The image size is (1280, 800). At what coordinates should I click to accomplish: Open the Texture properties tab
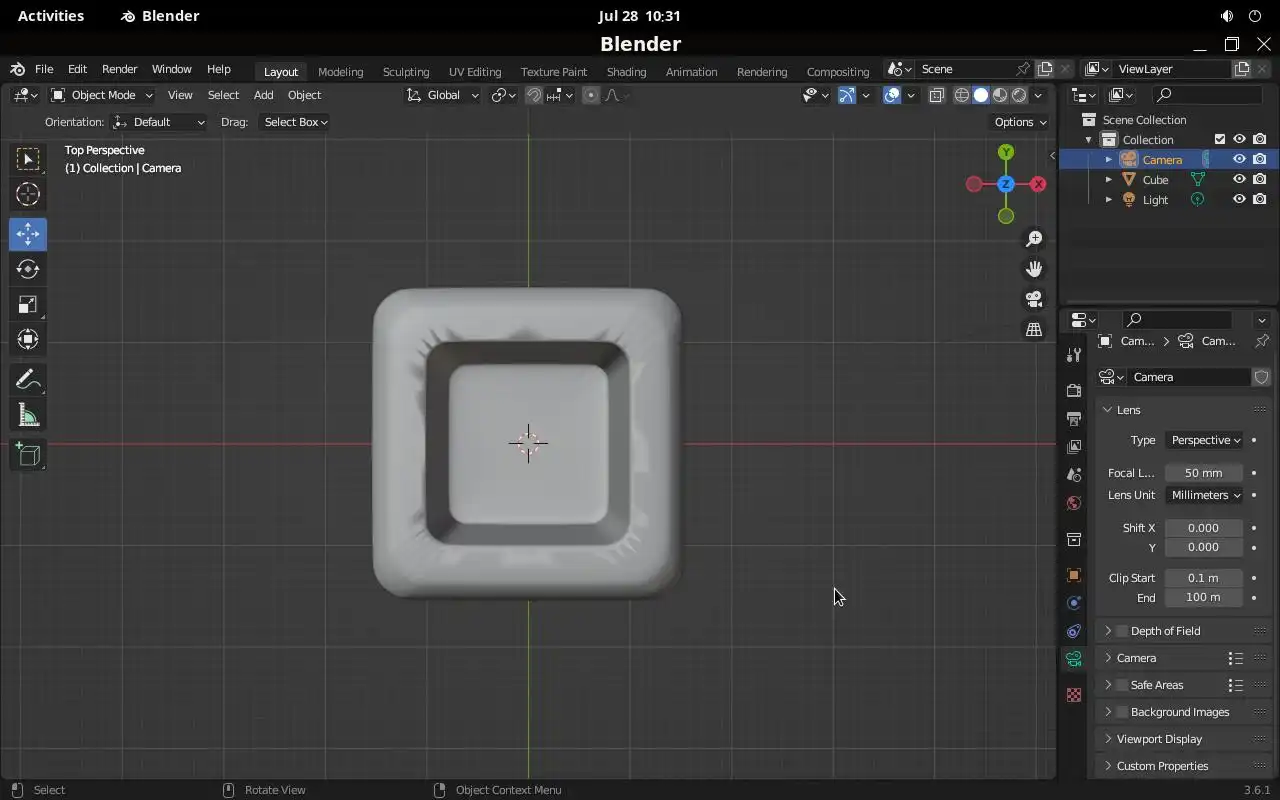click(1074, 695)
